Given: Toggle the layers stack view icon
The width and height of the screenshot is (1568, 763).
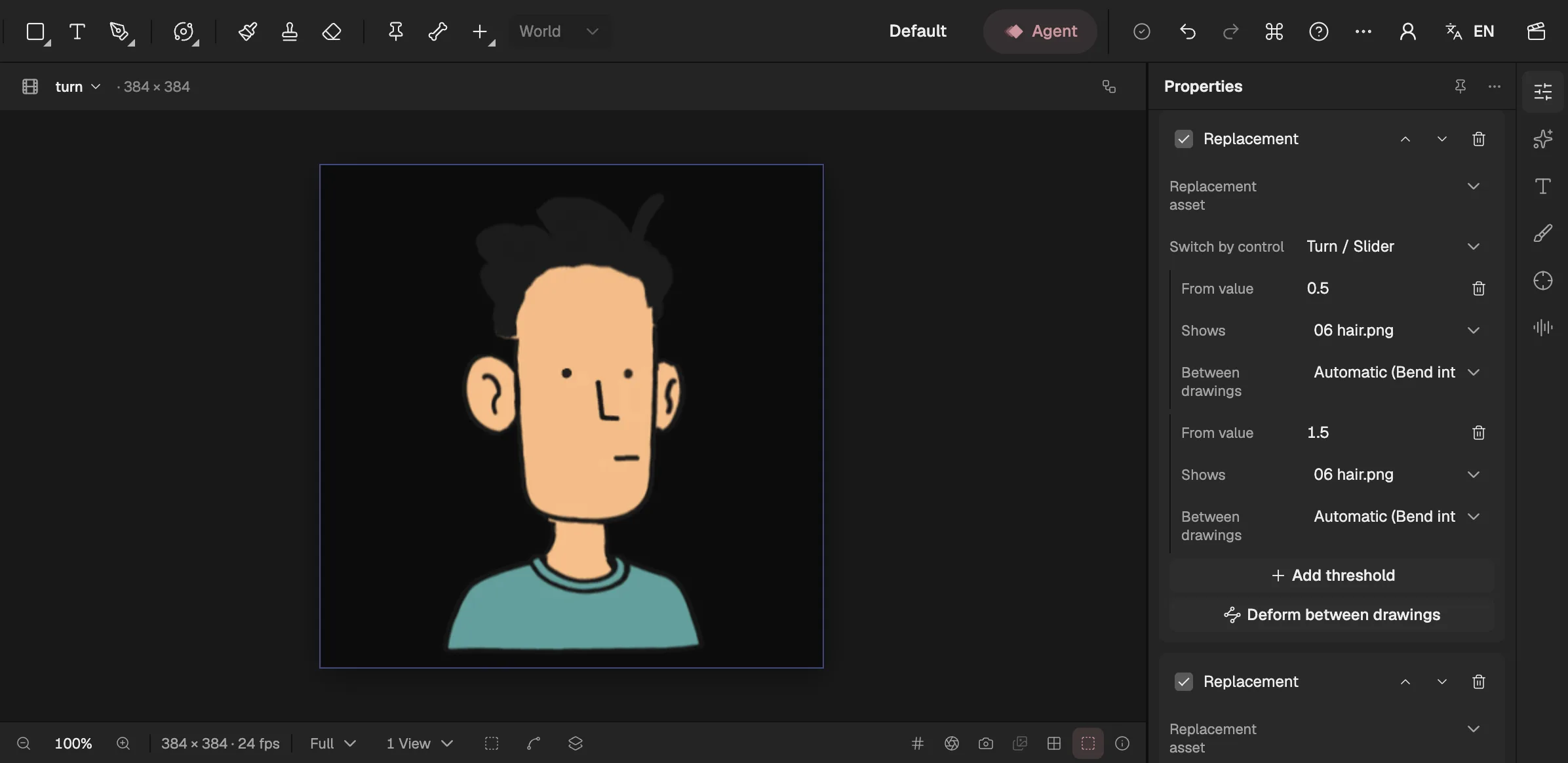Looking at the screenshot, I should [x=575, y=743].
